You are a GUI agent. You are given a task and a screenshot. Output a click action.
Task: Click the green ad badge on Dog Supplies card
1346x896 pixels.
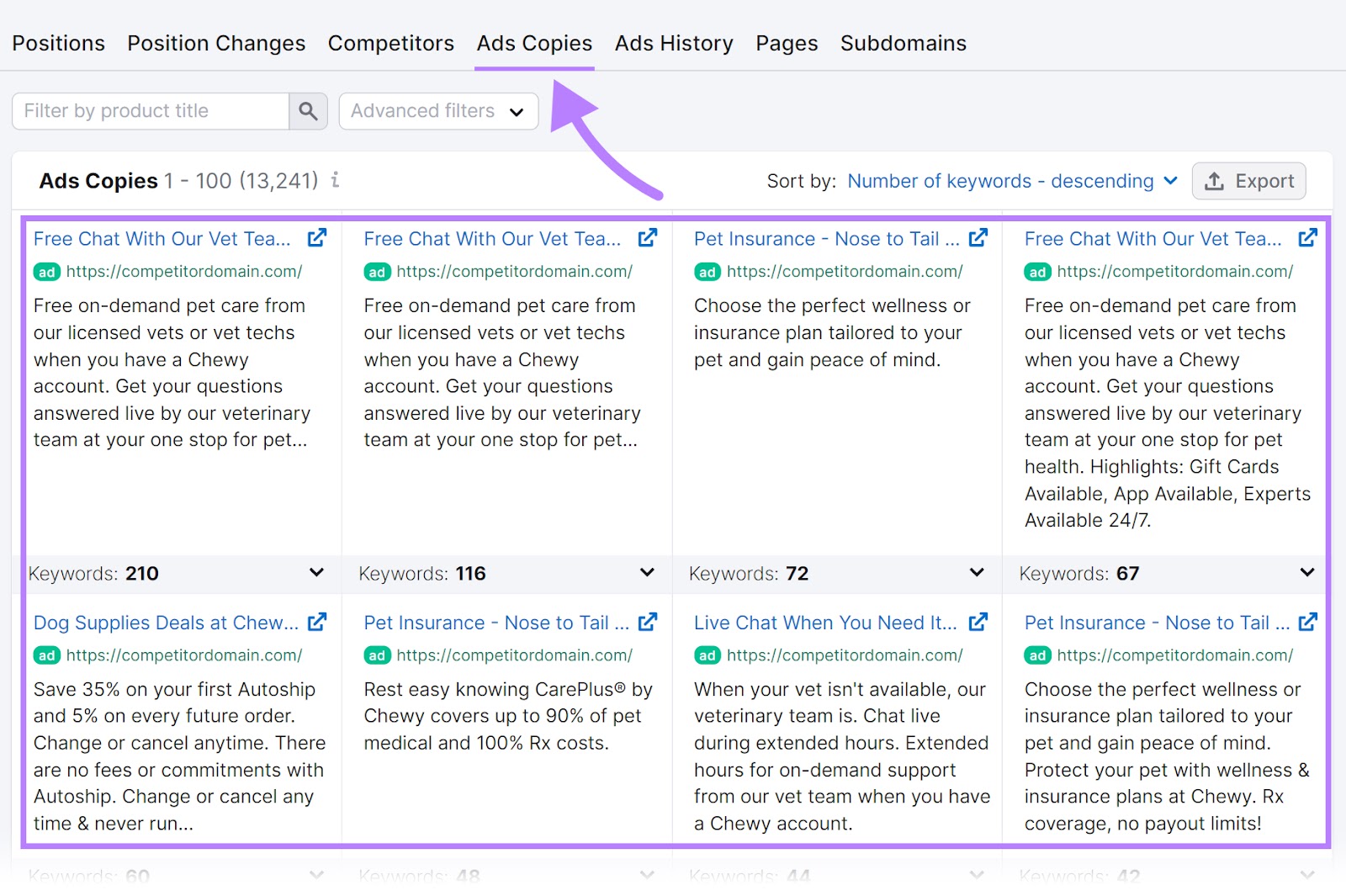[x=47, y=655]
